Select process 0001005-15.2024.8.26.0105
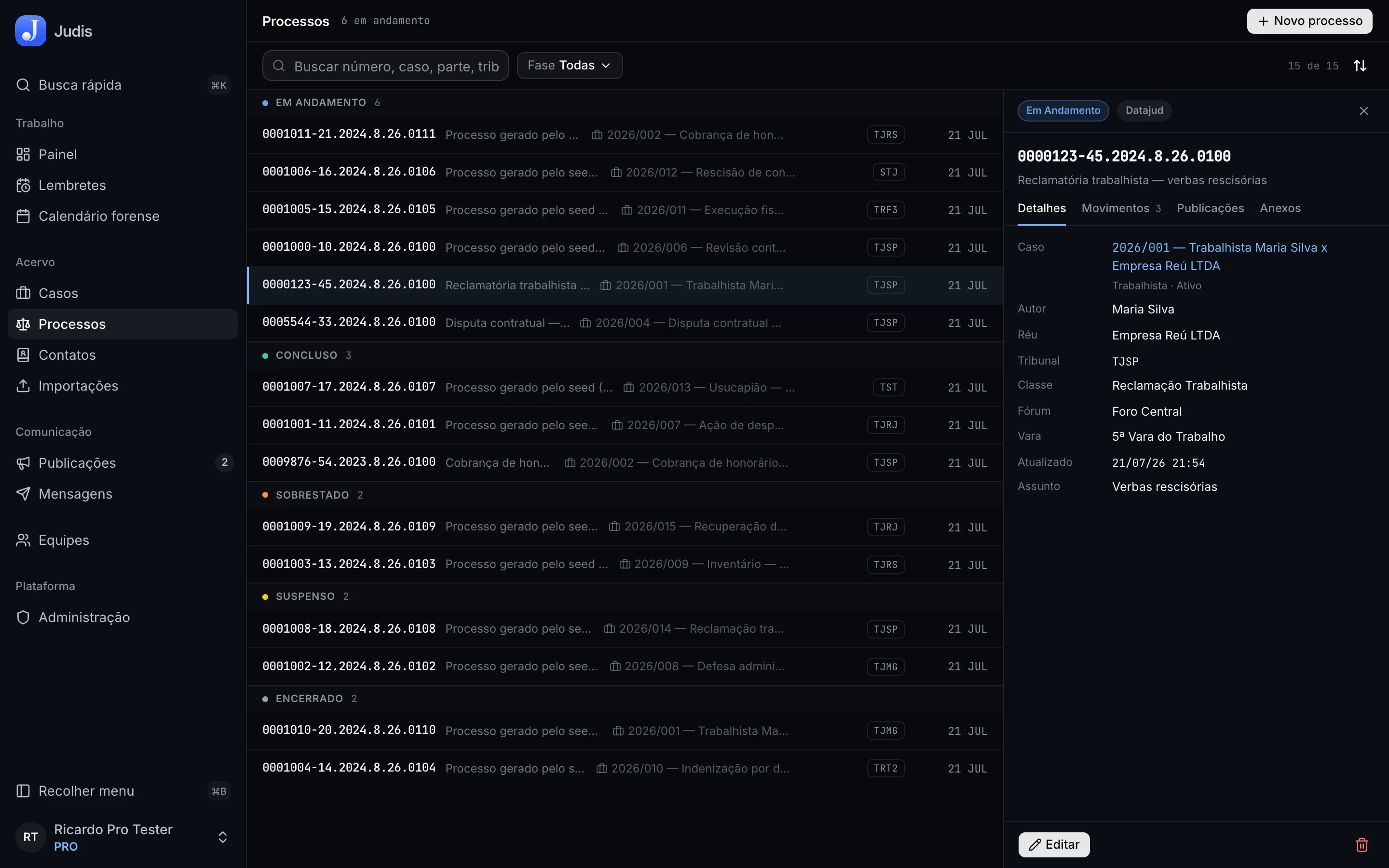1389x868 pixels. 625,210
